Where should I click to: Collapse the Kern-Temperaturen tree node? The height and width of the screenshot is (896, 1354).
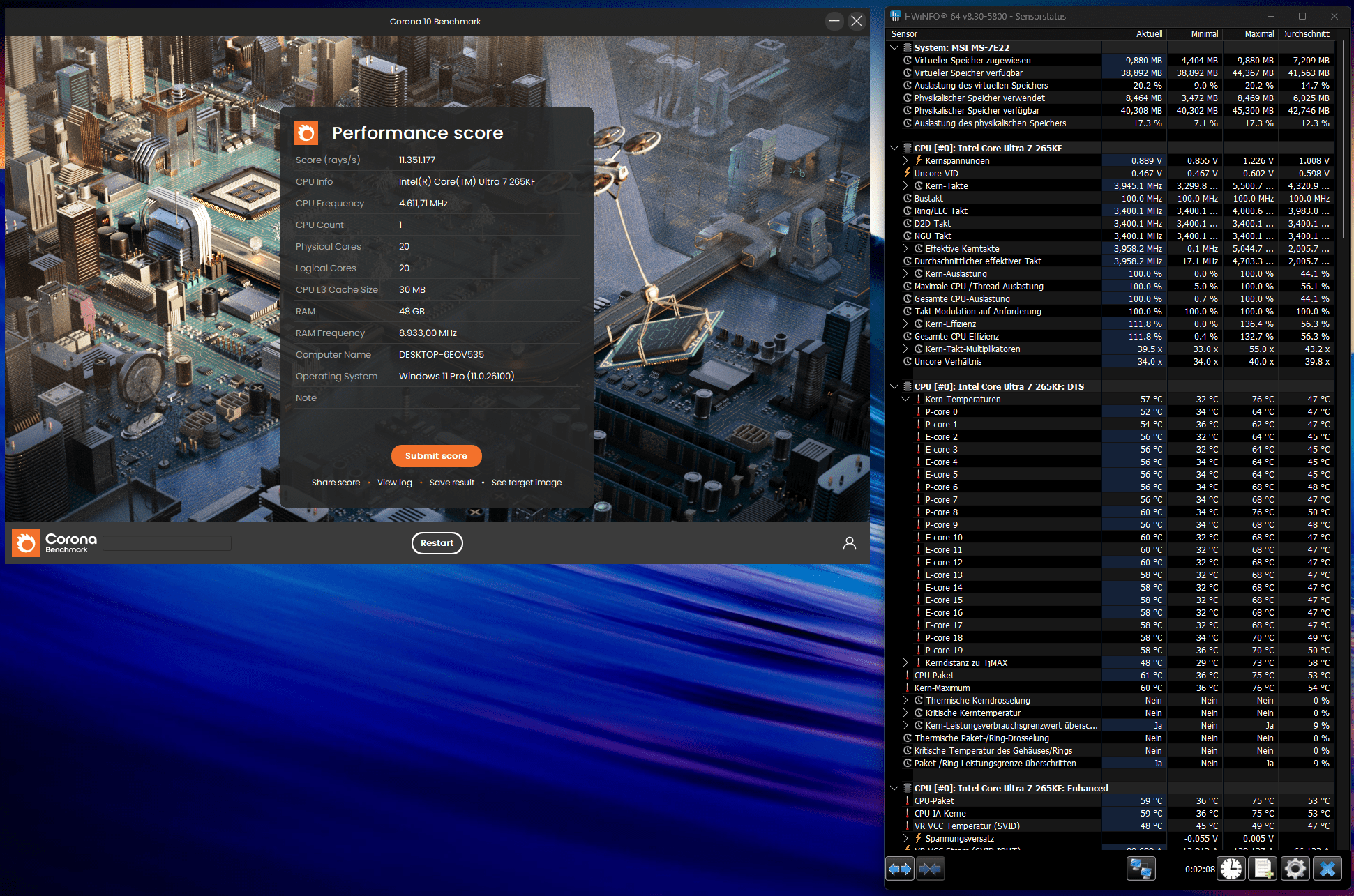905,400
